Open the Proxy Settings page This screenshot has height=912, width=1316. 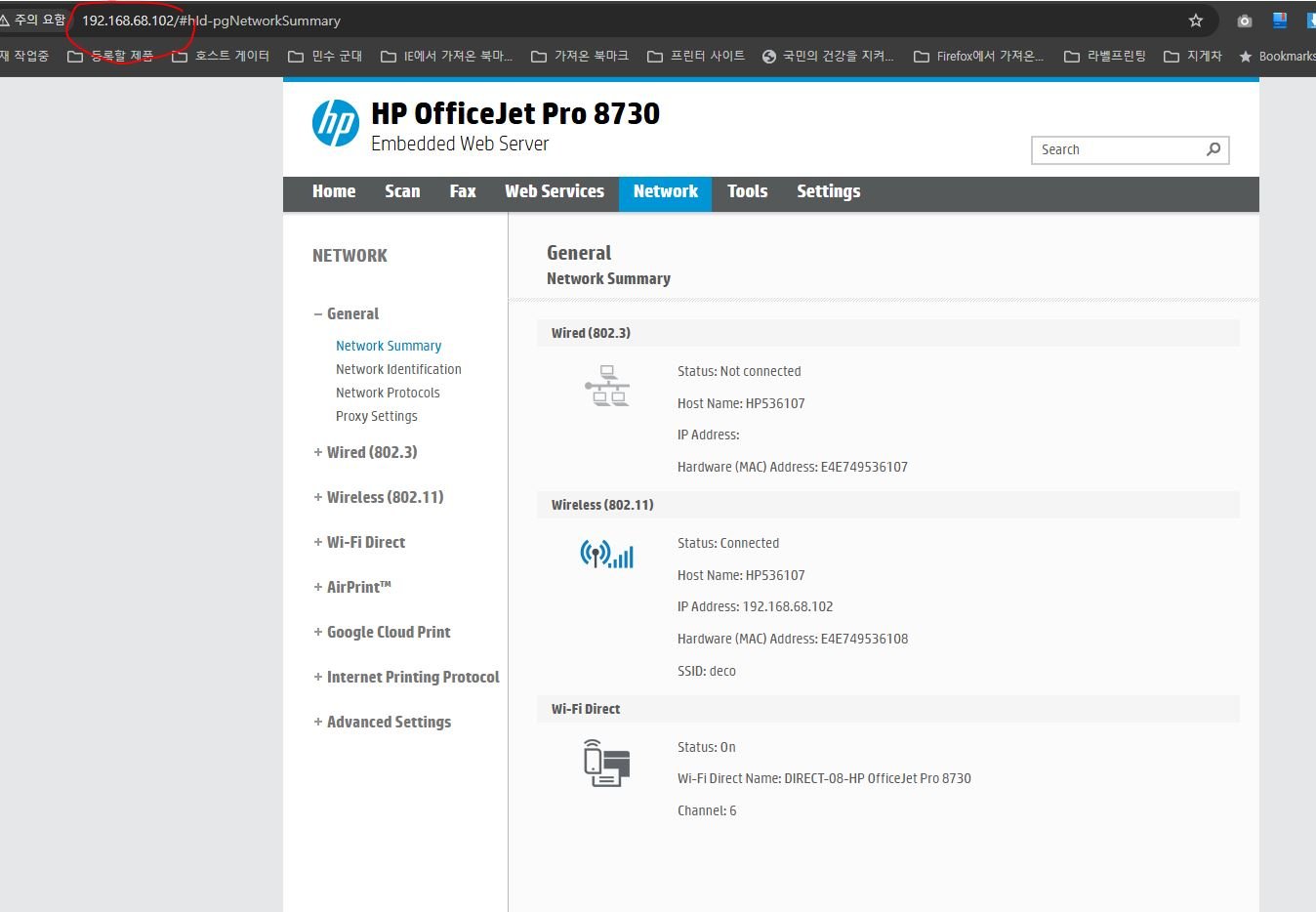pyautogui.click(x=377, y=416)
